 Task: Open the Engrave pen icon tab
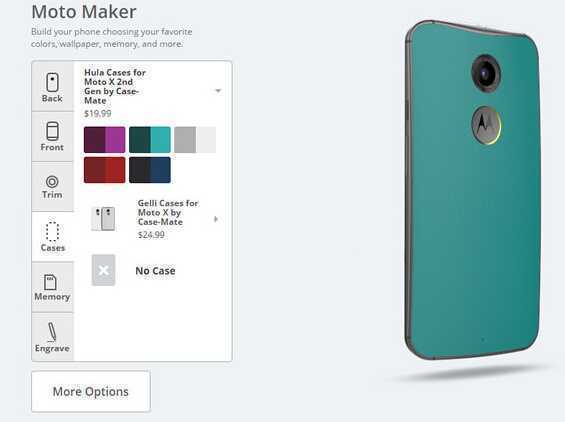pos(52,337)
